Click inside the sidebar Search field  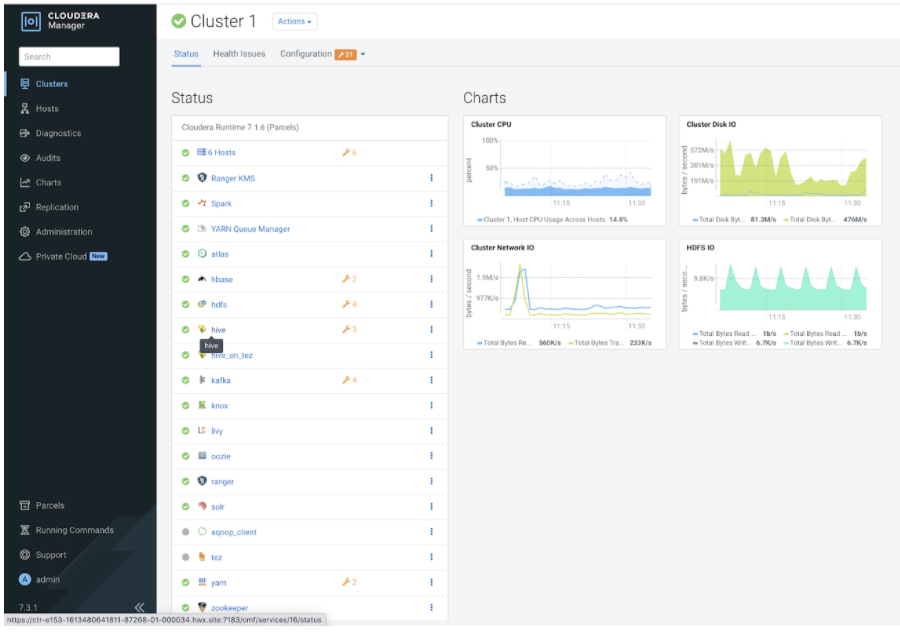69,57
